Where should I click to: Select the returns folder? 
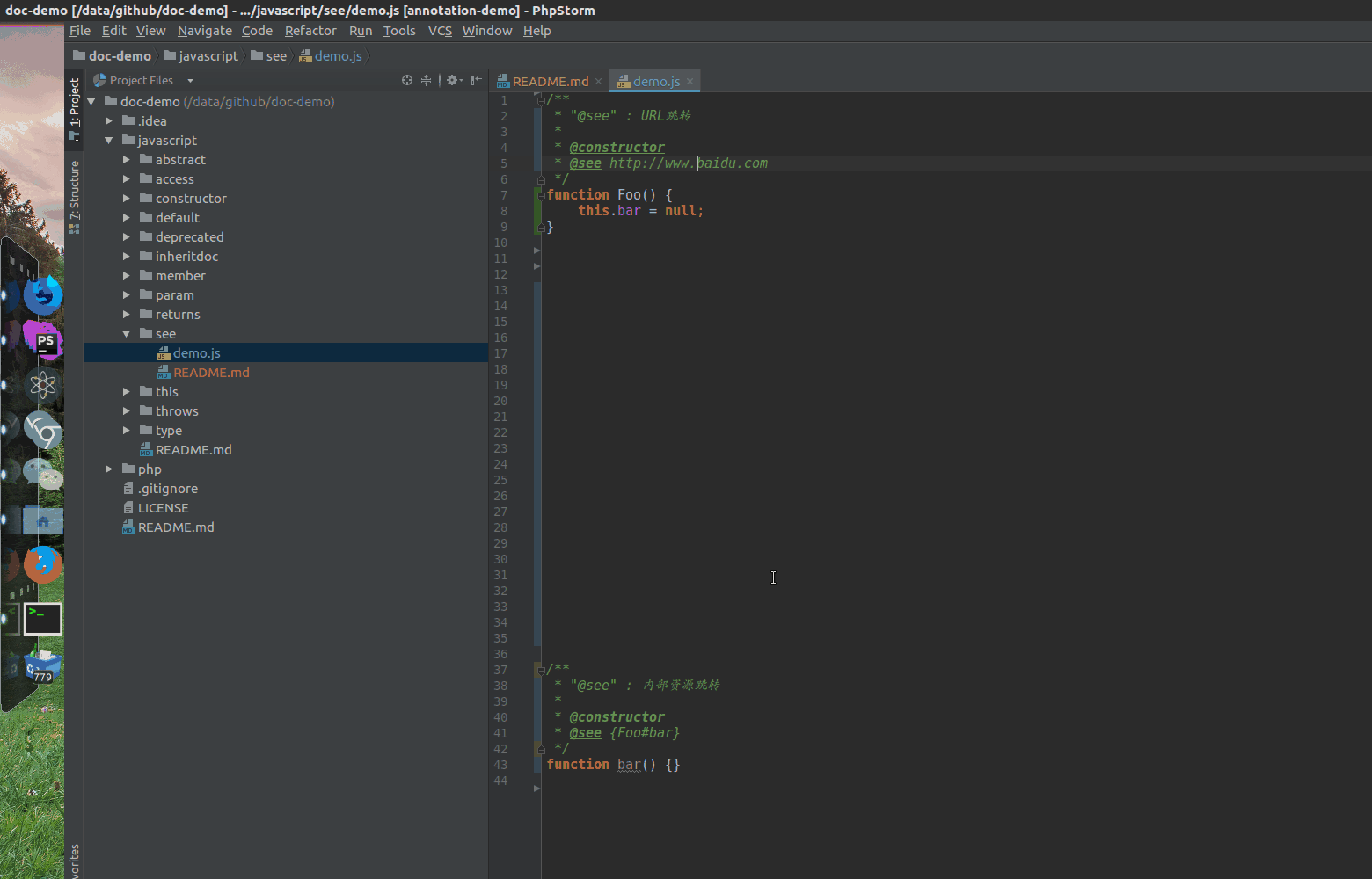pyautogui.click(x=286, y=315)
